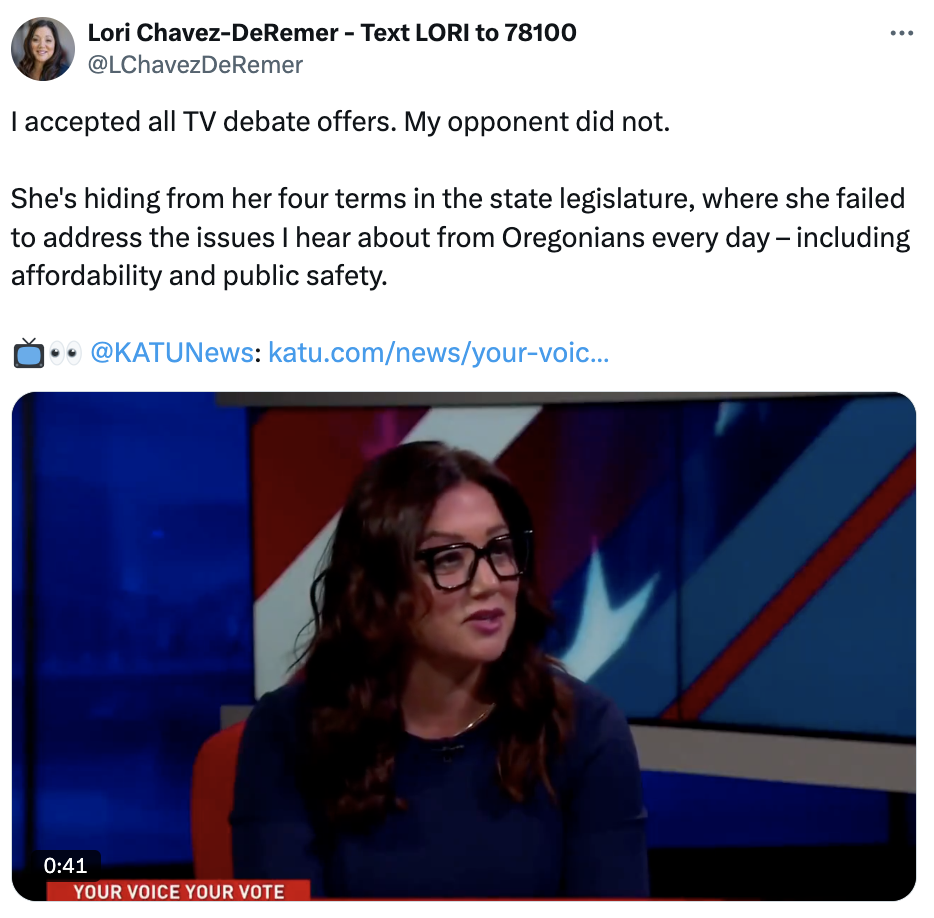Click the YOUR VOICE YOUR VOTE banner

pyautogui.click(x=179, y=891)
